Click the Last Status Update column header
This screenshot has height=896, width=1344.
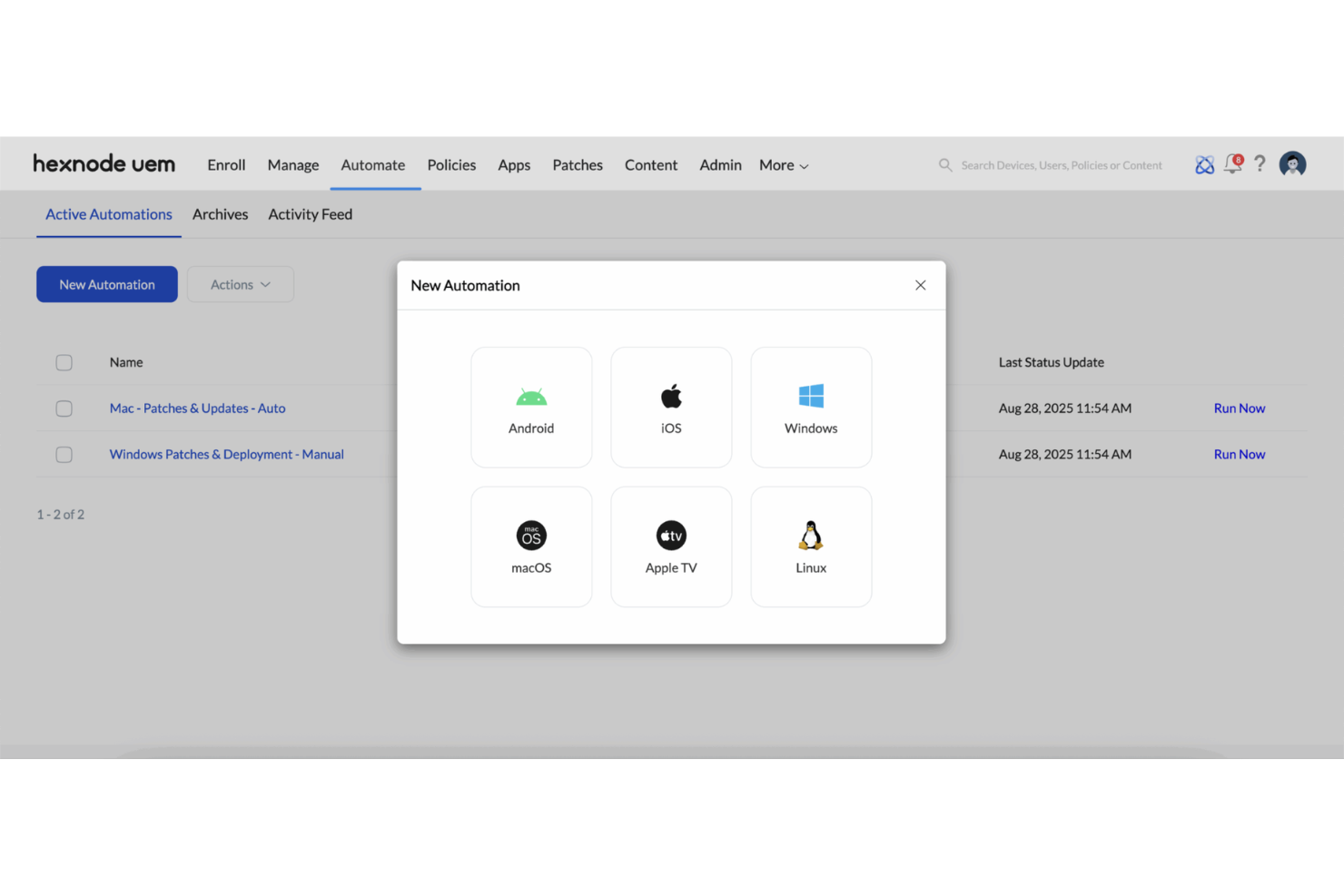pyautogui.click(x=1052, y=362)
